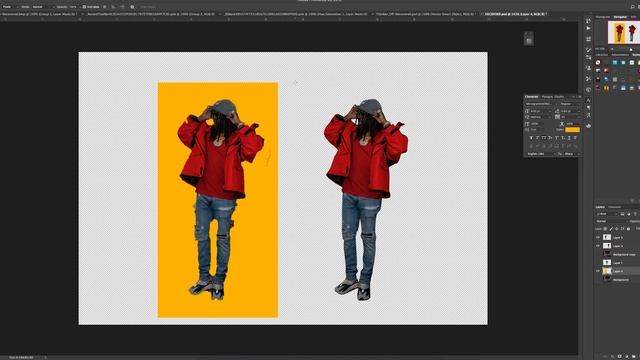
Task: Apply Subscript in Character panel
Action: 563,138
